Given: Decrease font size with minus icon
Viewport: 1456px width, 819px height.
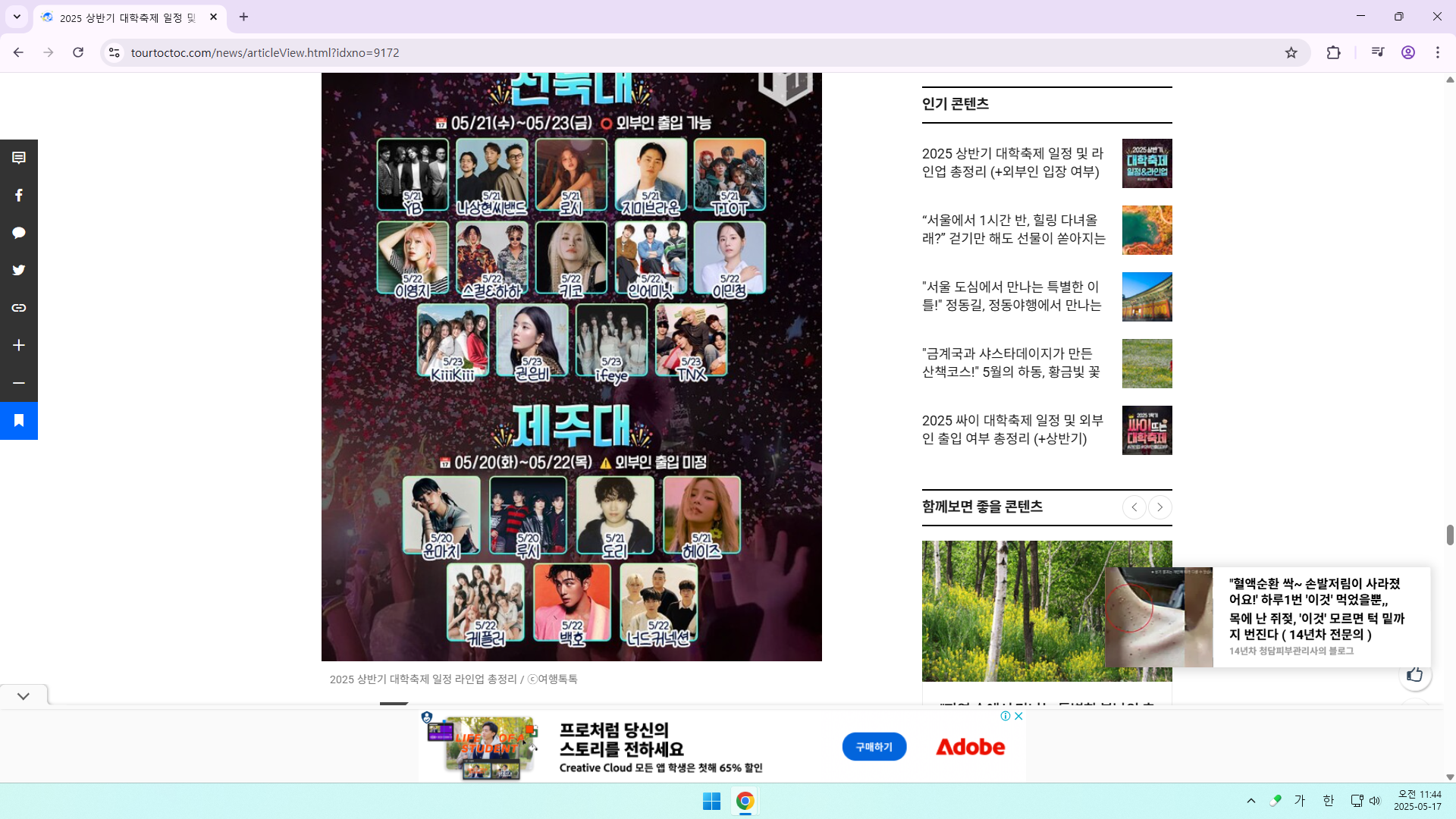Looking at the screenshot, I should (19, 383).
